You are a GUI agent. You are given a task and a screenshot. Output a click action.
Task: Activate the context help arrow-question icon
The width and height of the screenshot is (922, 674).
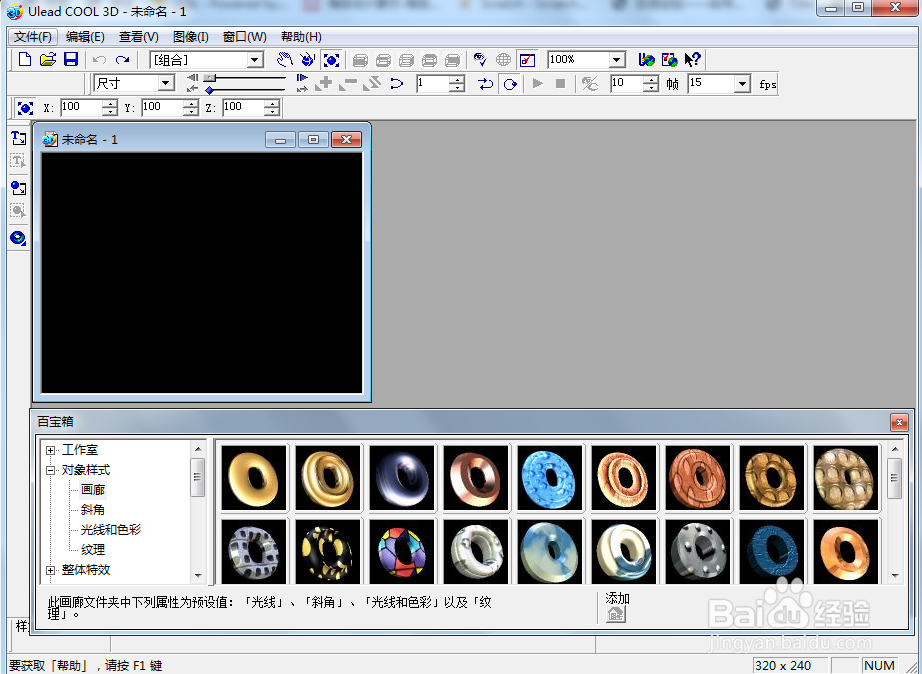[692, 59]
